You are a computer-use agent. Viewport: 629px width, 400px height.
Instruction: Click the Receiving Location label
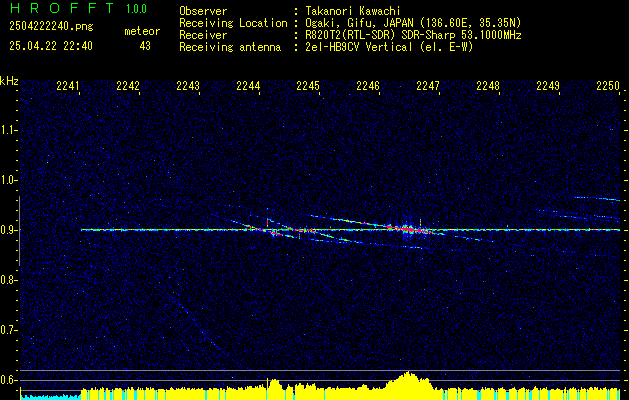point(233,23)
